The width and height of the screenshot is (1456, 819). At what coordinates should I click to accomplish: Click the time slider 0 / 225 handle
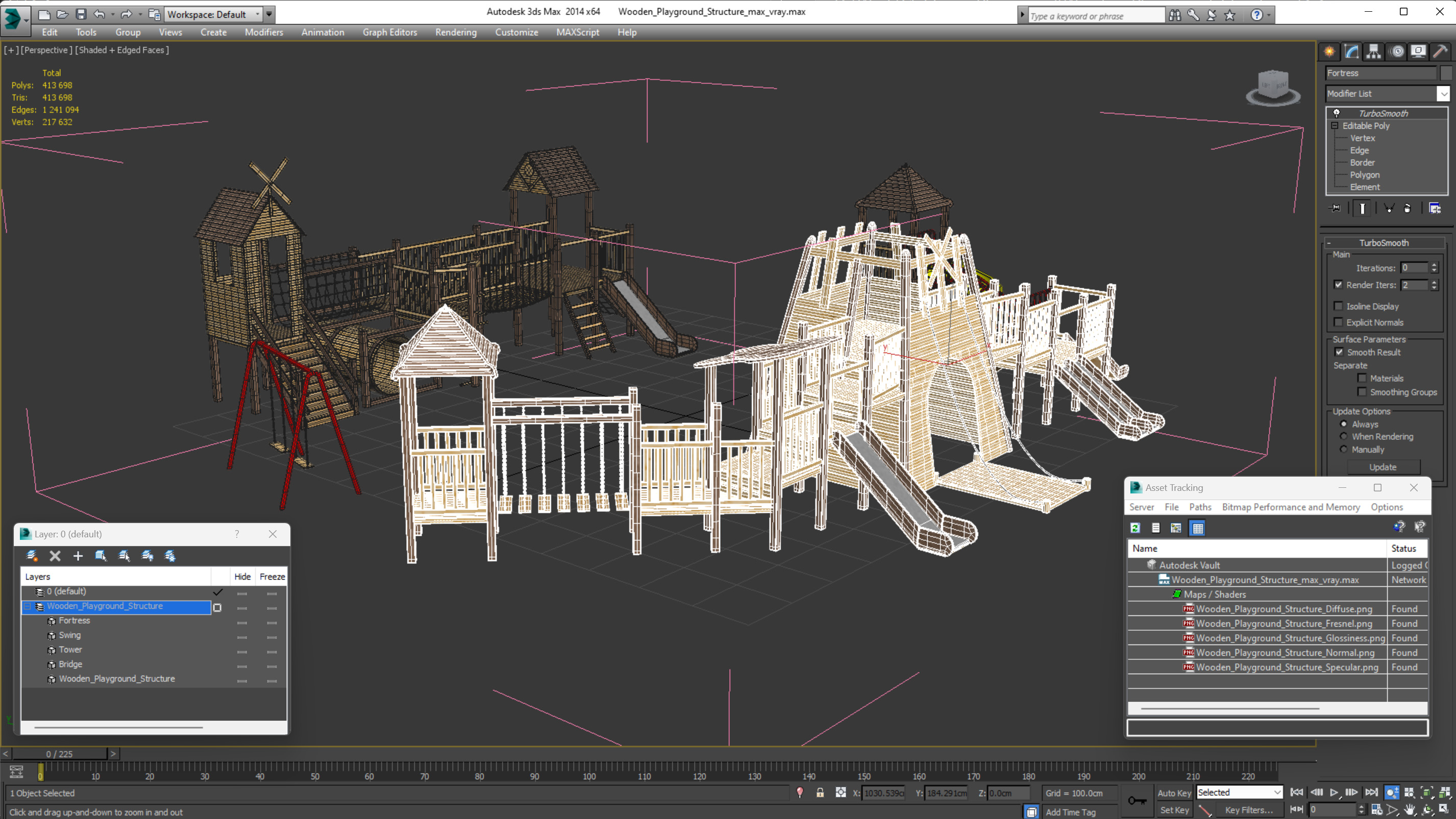pyautogui.click(x=60, y=754)
